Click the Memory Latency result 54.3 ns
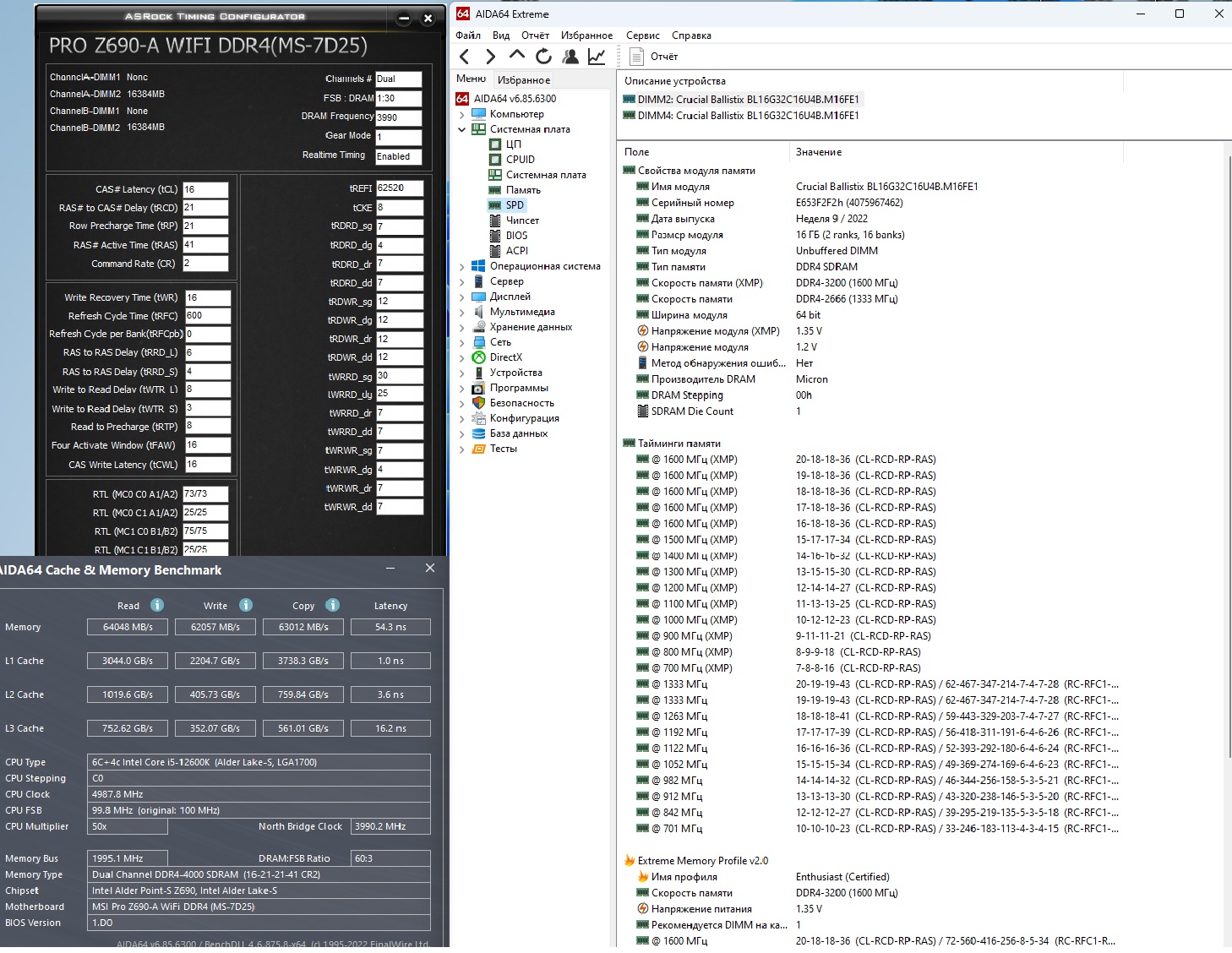The height and width of the screenshot is (953, 1232). pyautogui.click(x=390, y=627)
